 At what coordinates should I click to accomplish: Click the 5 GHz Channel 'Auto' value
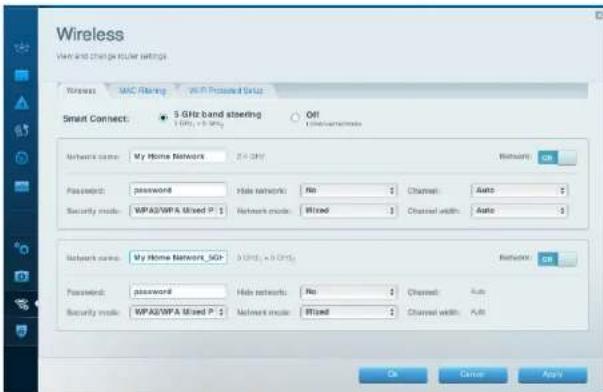point(478,292)
